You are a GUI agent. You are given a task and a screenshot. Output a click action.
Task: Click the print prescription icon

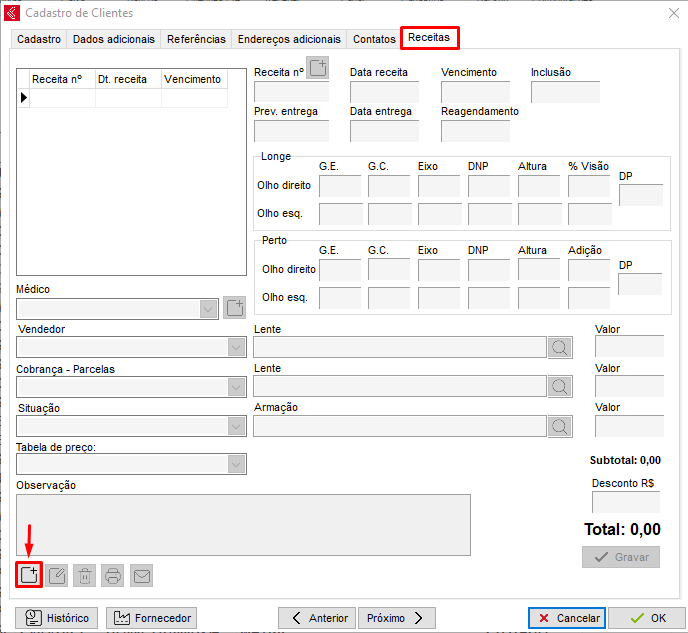point(114,575)
